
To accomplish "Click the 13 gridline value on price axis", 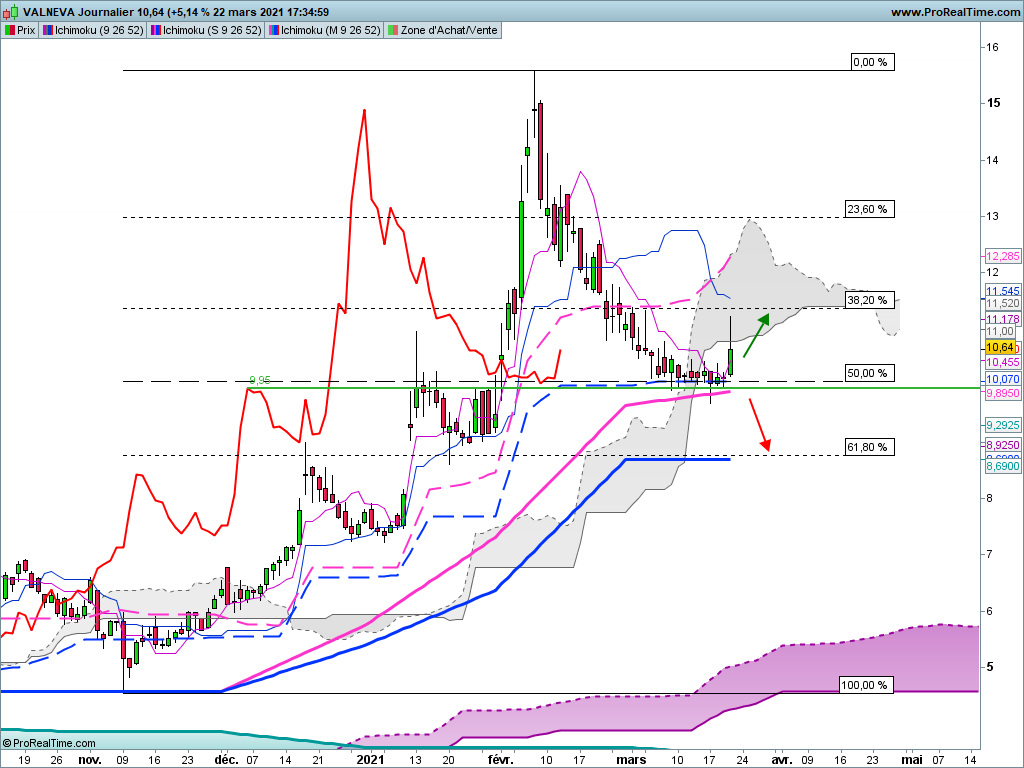I will pos(993,216).
